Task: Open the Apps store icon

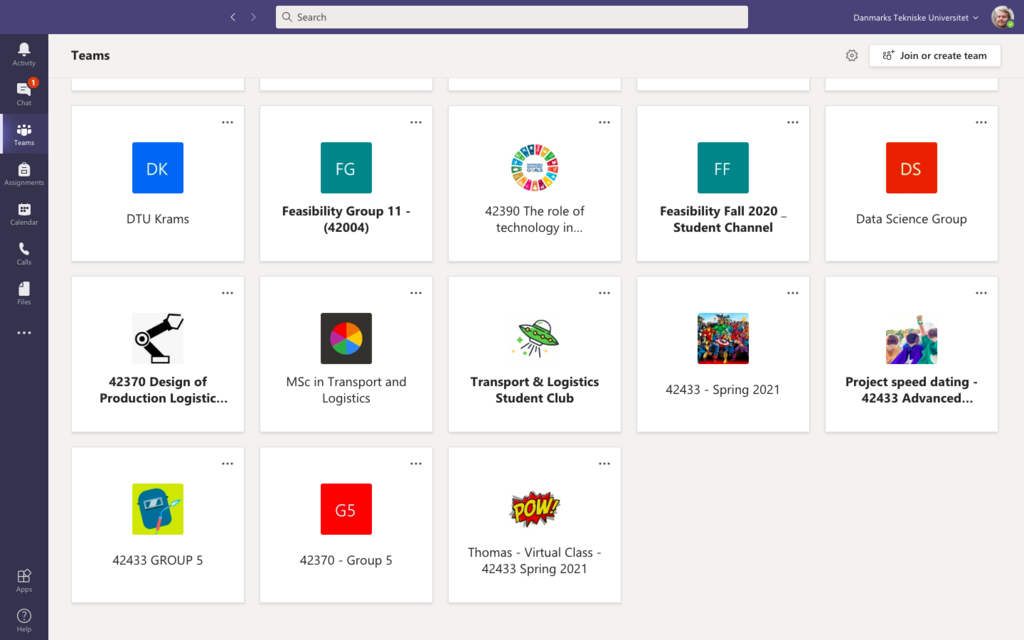Action: [x=24, y=580]
